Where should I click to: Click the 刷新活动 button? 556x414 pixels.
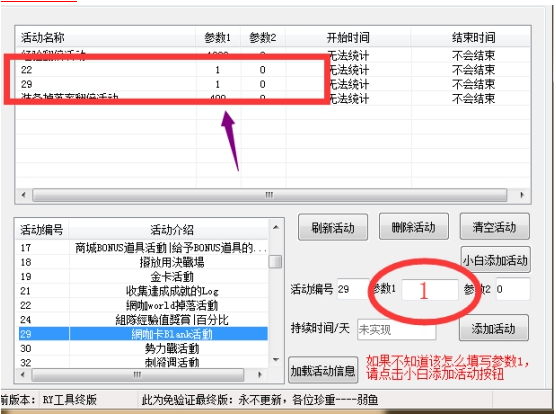pyautogui.click(x=333, y=227)
